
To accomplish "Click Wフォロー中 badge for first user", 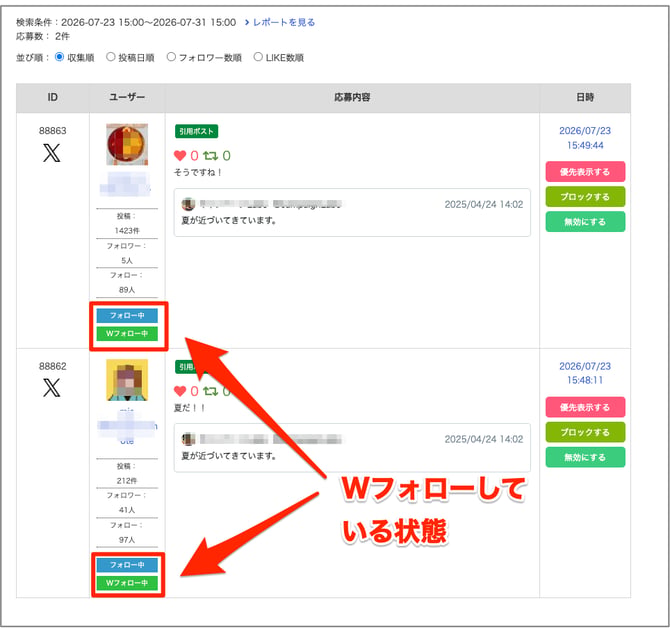I will pos(127,334).
